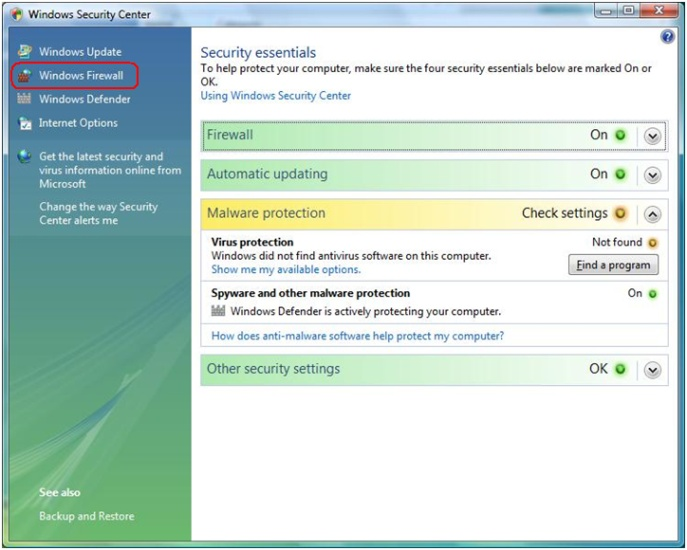Open Windows Defender from the sidebar
The width and height of the screenshot is (687, 550).
coord(85,99)
